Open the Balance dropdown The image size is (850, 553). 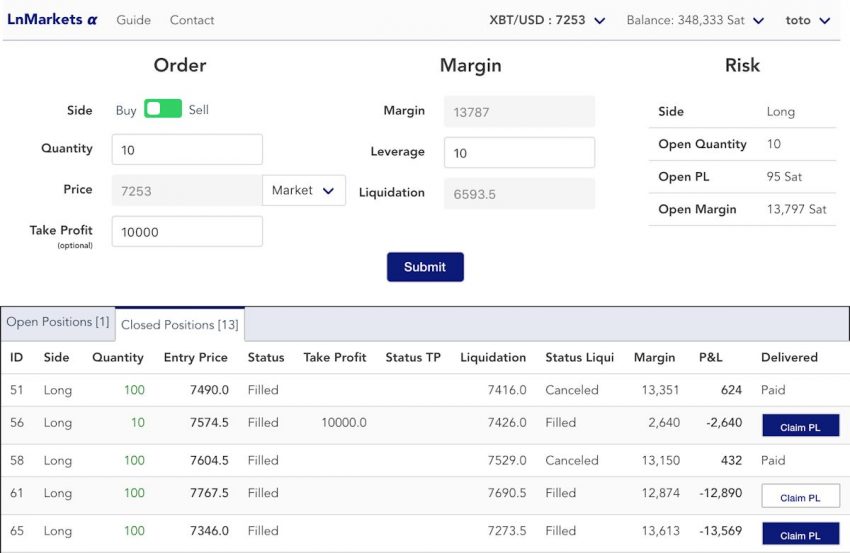click(x=695, y=20)
